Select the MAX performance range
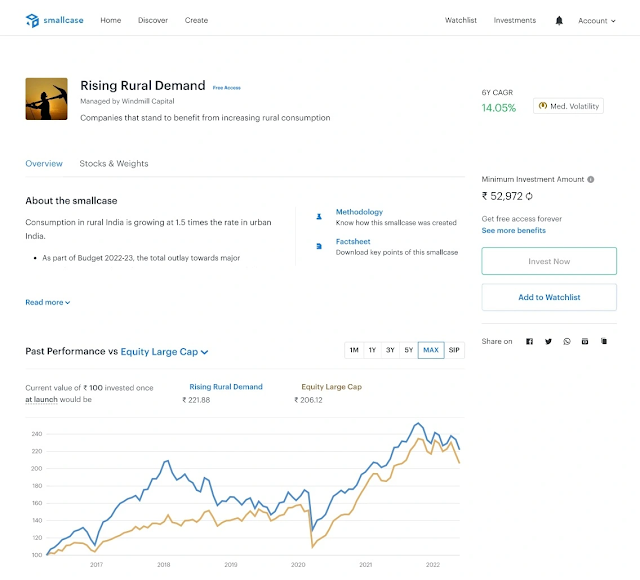Image resolution: width=640 pixels, height=580 pixels. click(431, 350)
